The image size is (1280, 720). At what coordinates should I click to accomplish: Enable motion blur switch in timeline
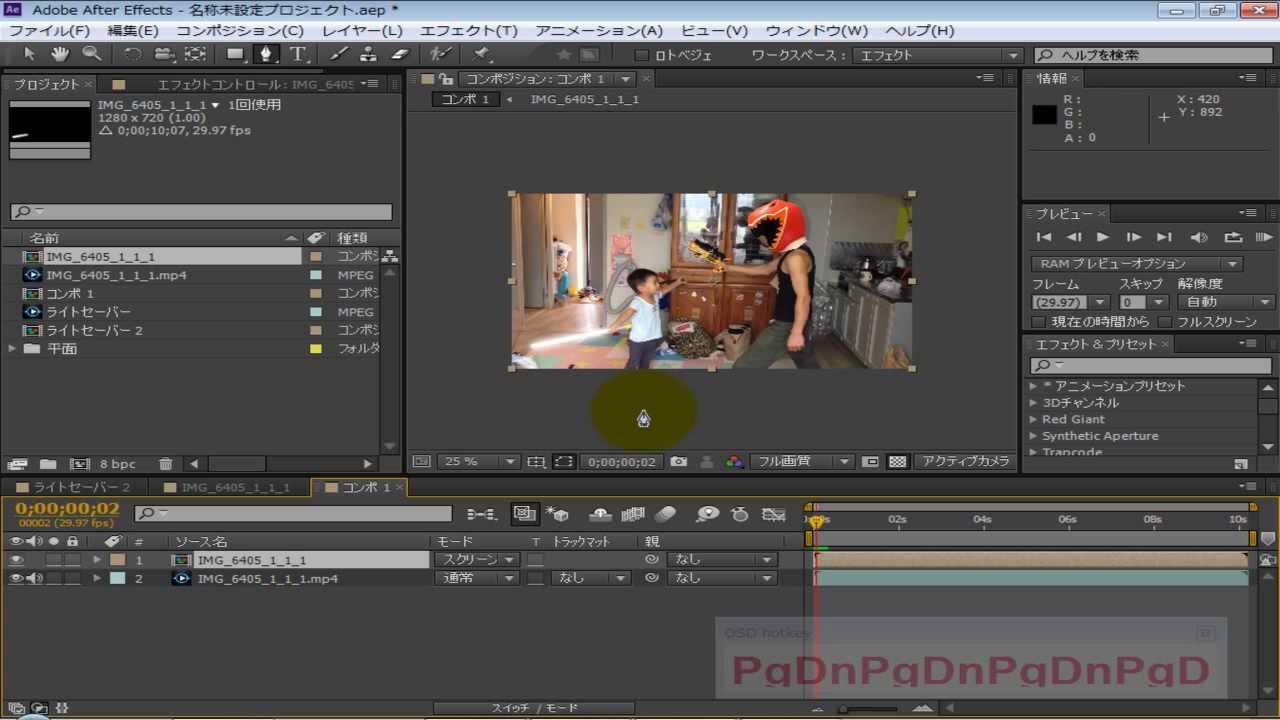[665, 514]
